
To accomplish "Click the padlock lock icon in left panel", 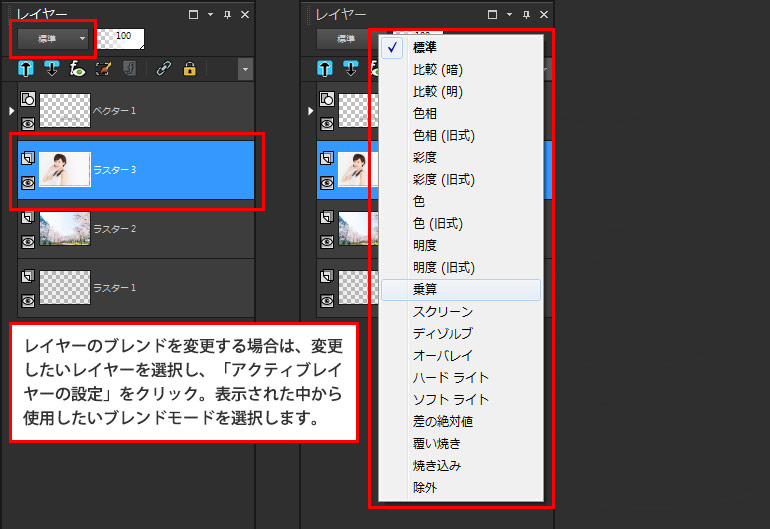I will tap(189, 69).
